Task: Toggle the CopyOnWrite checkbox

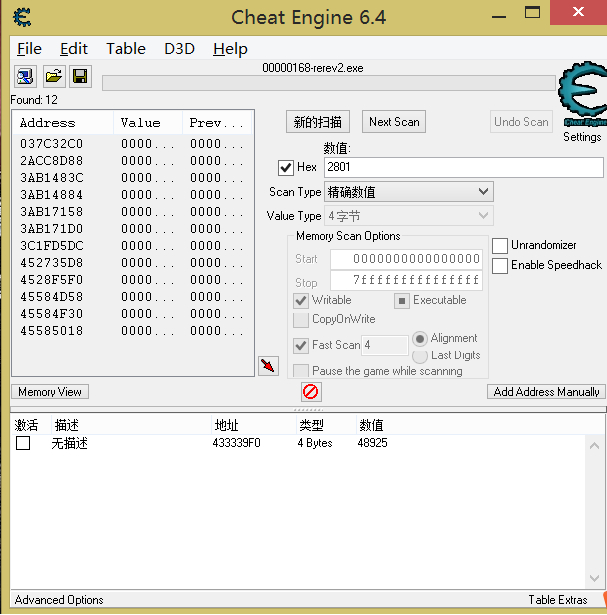Action: click(x=301, y=320)
